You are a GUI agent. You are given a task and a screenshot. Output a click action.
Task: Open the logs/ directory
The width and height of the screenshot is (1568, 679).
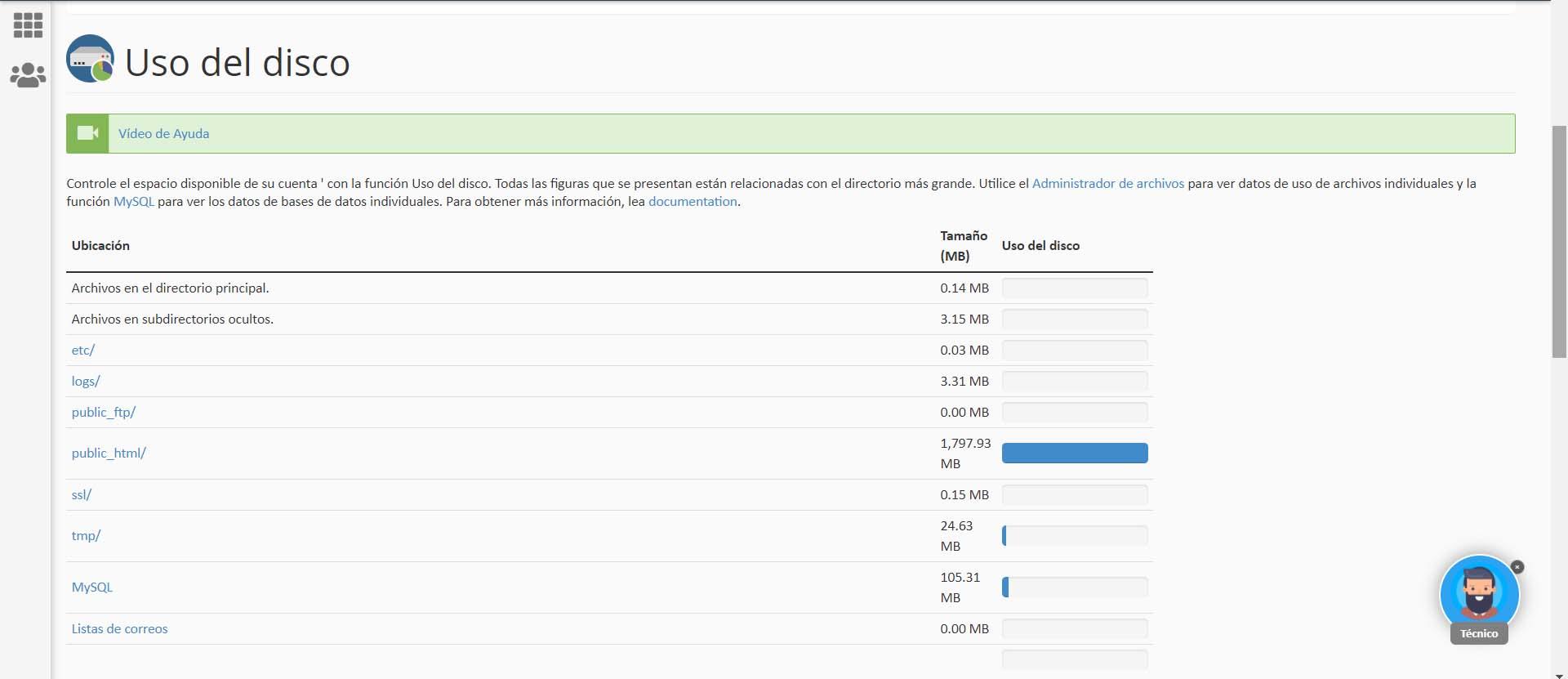click(86, 382)
